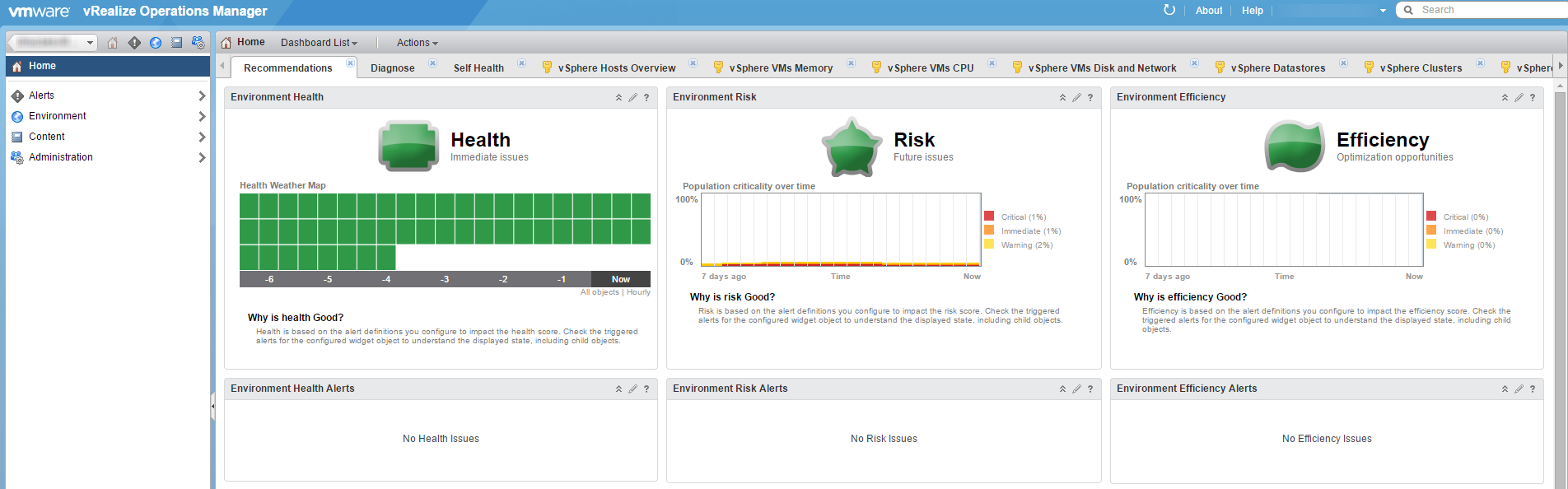The image size is (1568, 489).
Task: Edit the Environment Health widget with pencil icon
Action: pyautogui.click(x=632, y=98)
